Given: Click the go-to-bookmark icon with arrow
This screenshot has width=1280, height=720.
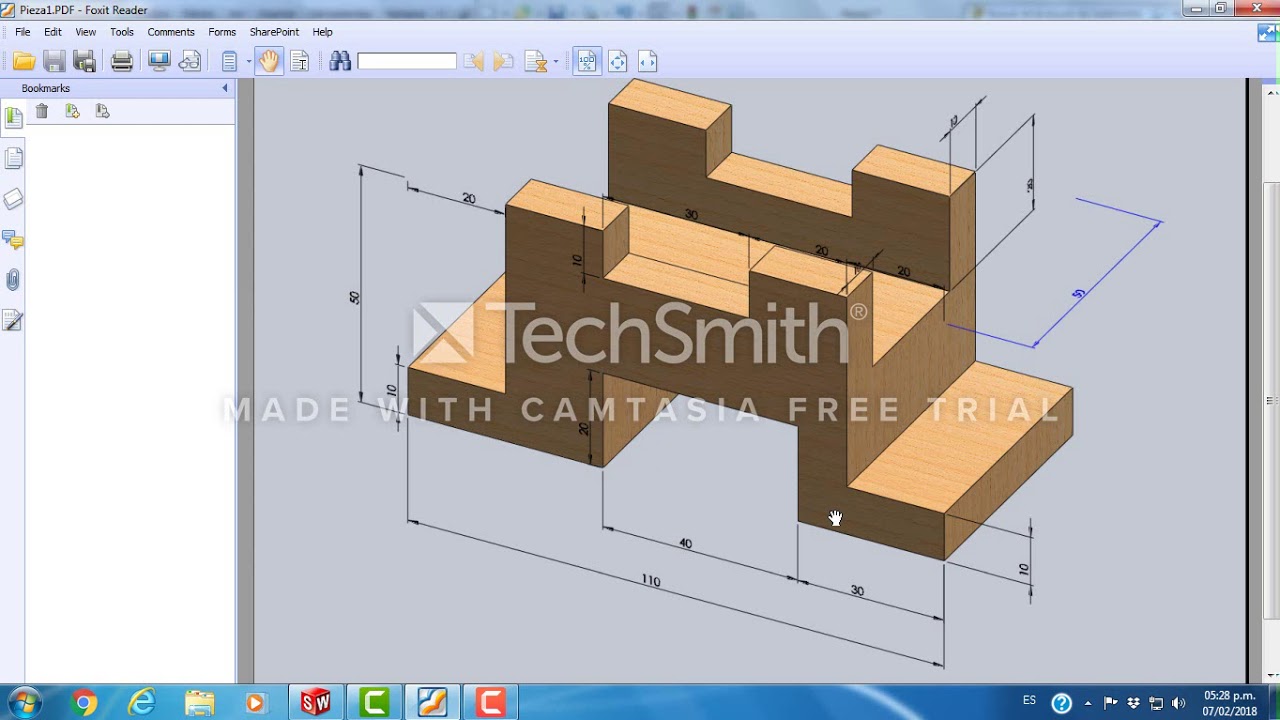Looking at the screenshot, I should [x=102, y=111].
